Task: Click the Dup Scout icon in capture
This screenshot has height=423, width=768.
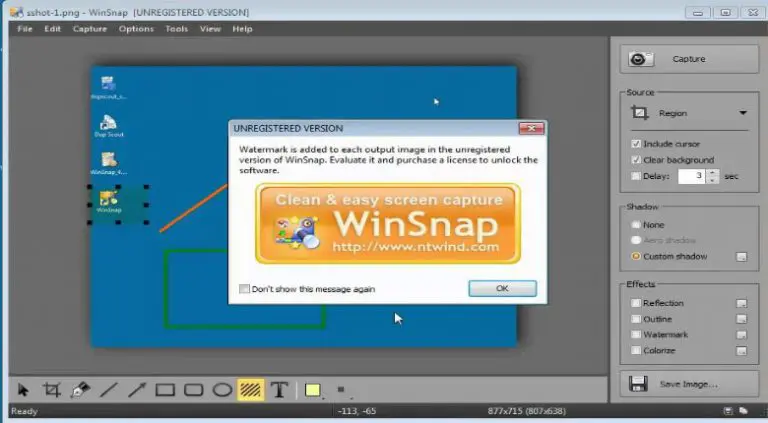Action: pyautogui.click(x=109, y=125)
